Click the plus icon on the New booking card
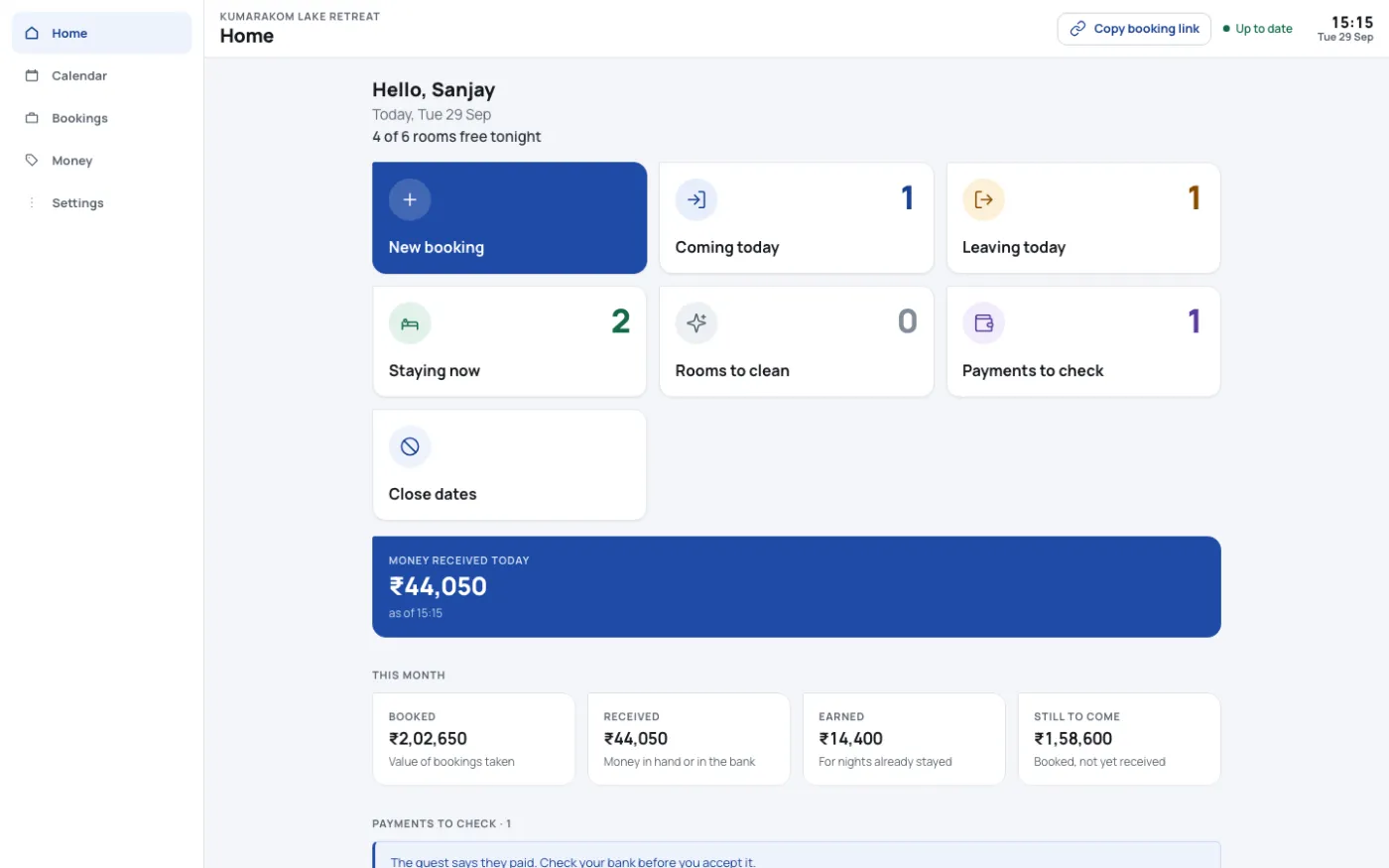1389x868 pixels. [x=410, y=199]
